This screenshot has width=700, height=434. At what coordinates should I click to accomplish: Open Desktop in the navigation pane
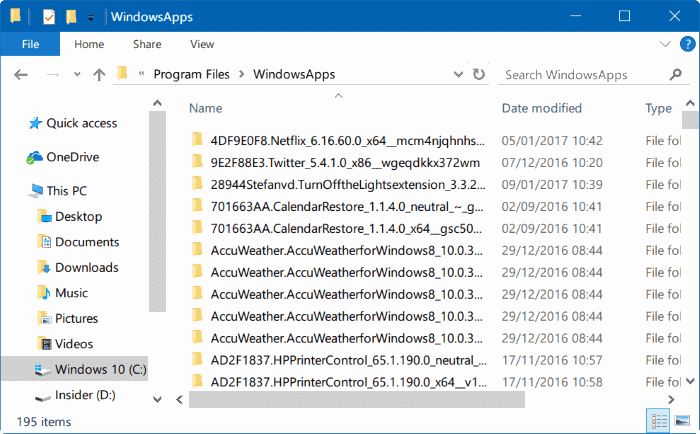pos(70,217)
